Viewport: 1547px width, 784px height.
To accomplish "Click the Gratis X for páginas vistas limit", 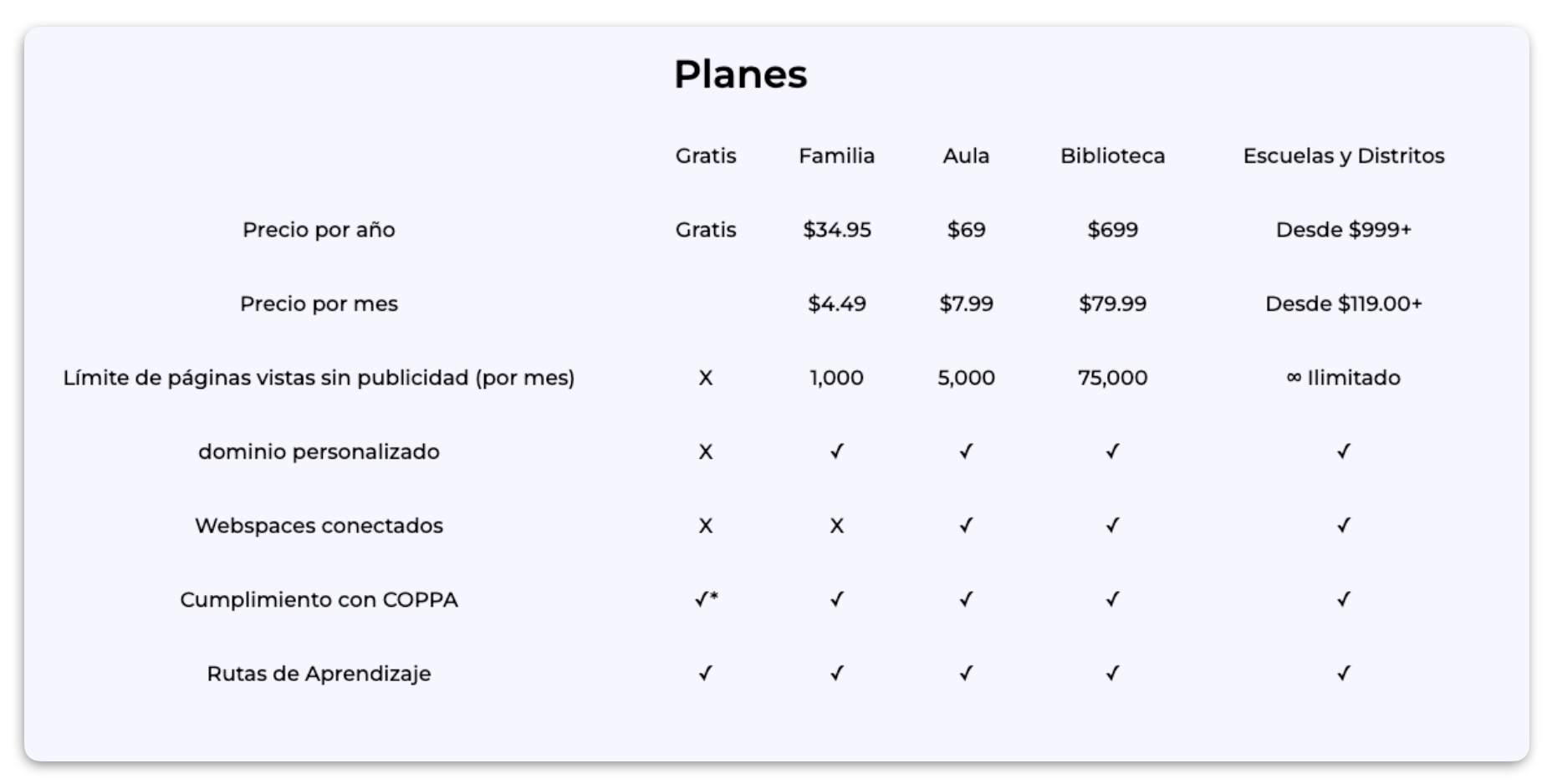I will point(706,378).
